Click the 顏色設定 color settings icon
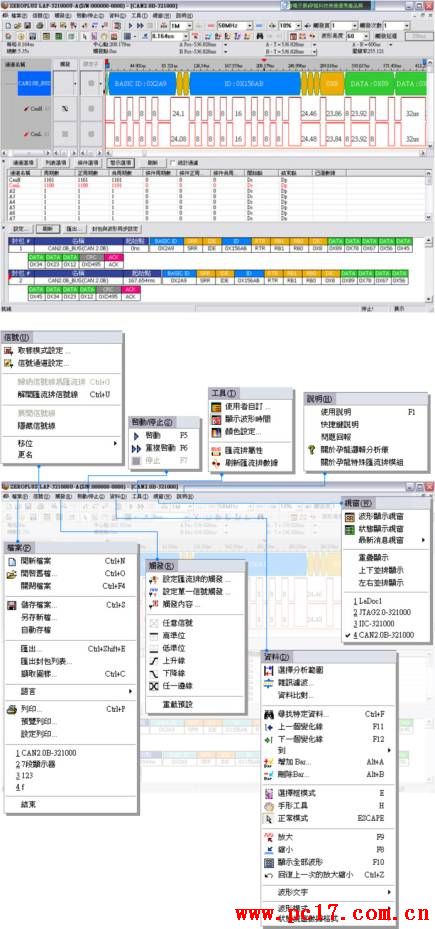Image resolution: width=435 pixels, height=929 pixels. pos(217,431)
